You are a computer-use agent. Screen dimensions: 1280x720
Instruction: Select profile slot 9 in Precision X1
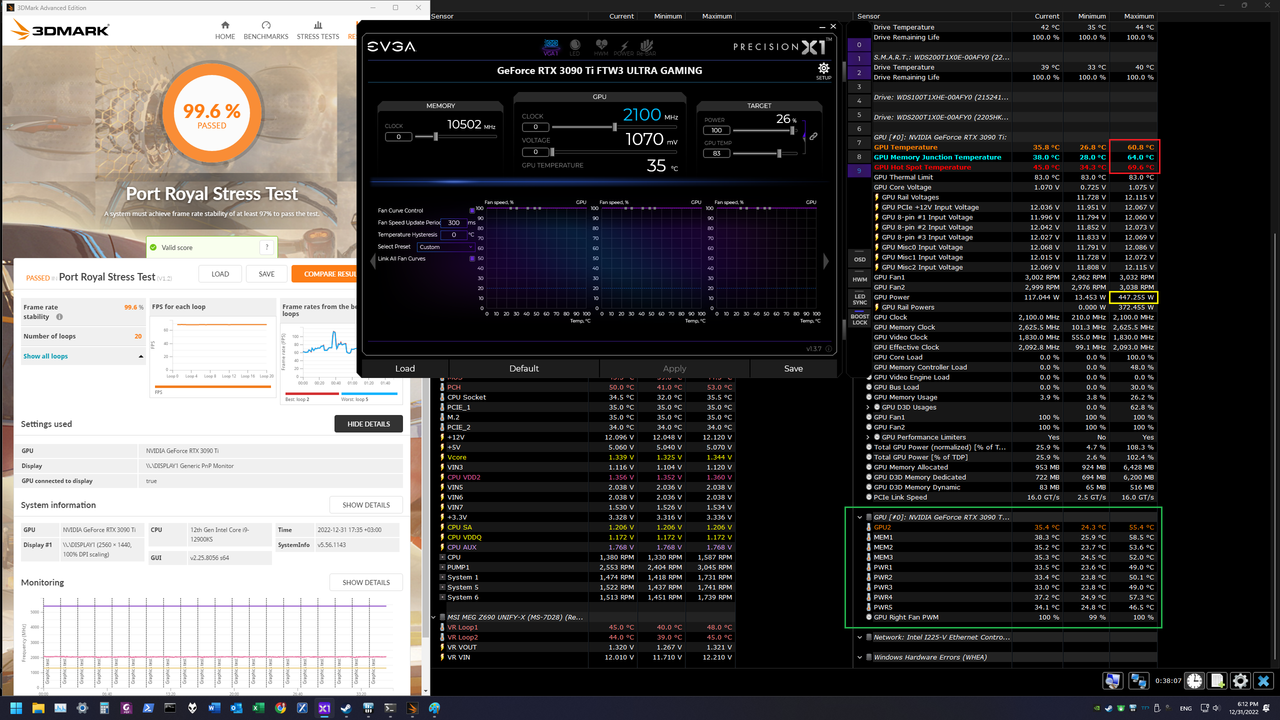click(x=859, y=171)
